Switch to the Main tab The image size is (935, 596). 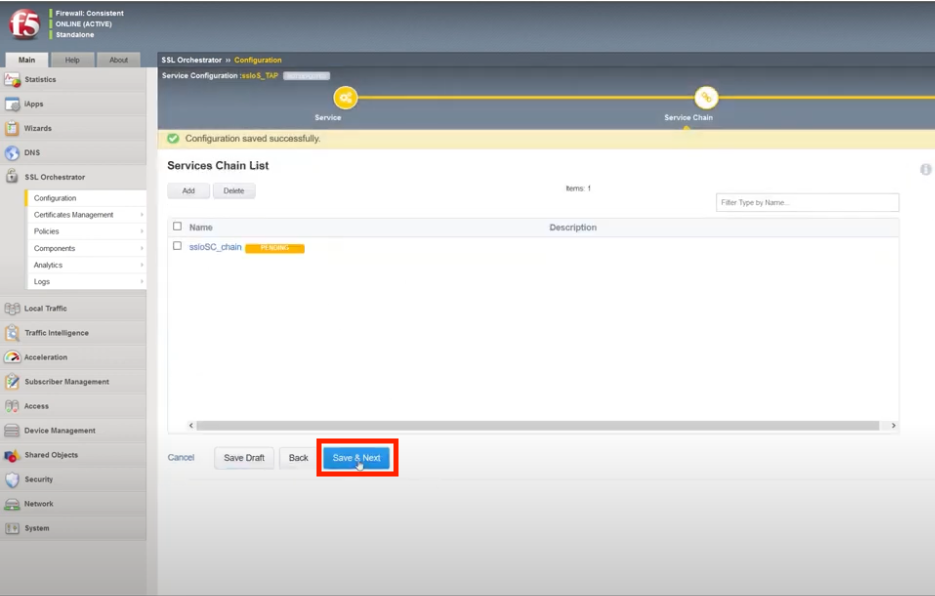point(27,60)
